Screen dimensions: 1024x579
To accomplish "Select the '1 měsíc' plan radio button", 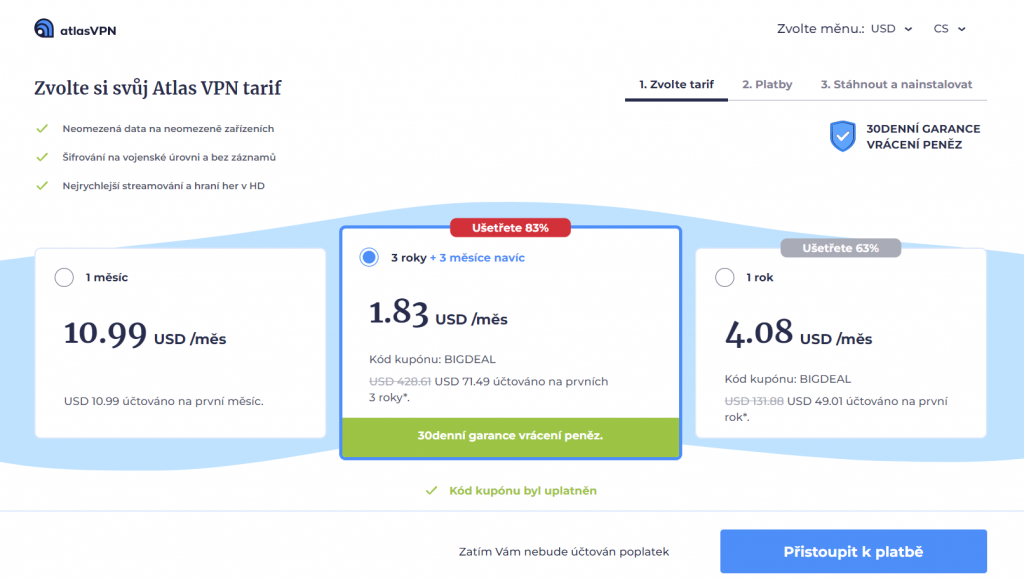I will click(64, 277).
